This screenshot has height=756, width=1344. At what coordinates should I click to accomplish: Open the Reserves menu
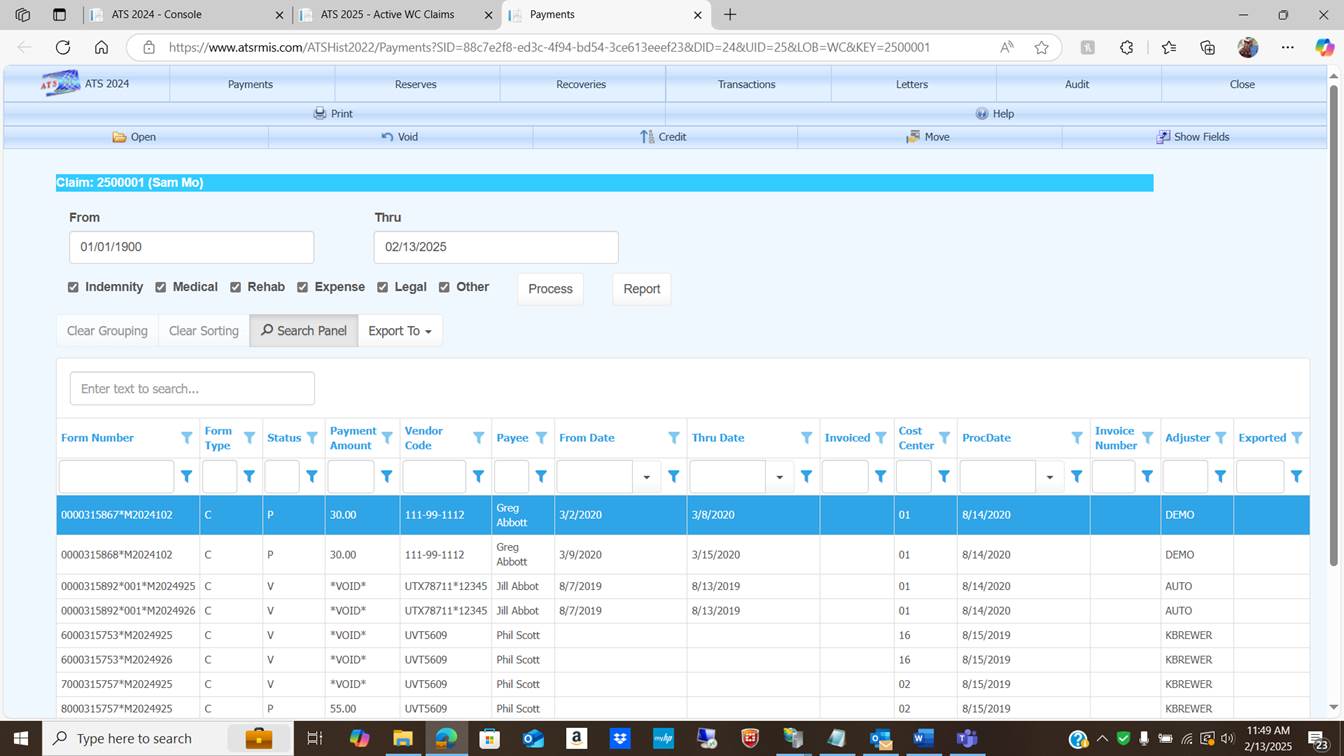[415, 85]
